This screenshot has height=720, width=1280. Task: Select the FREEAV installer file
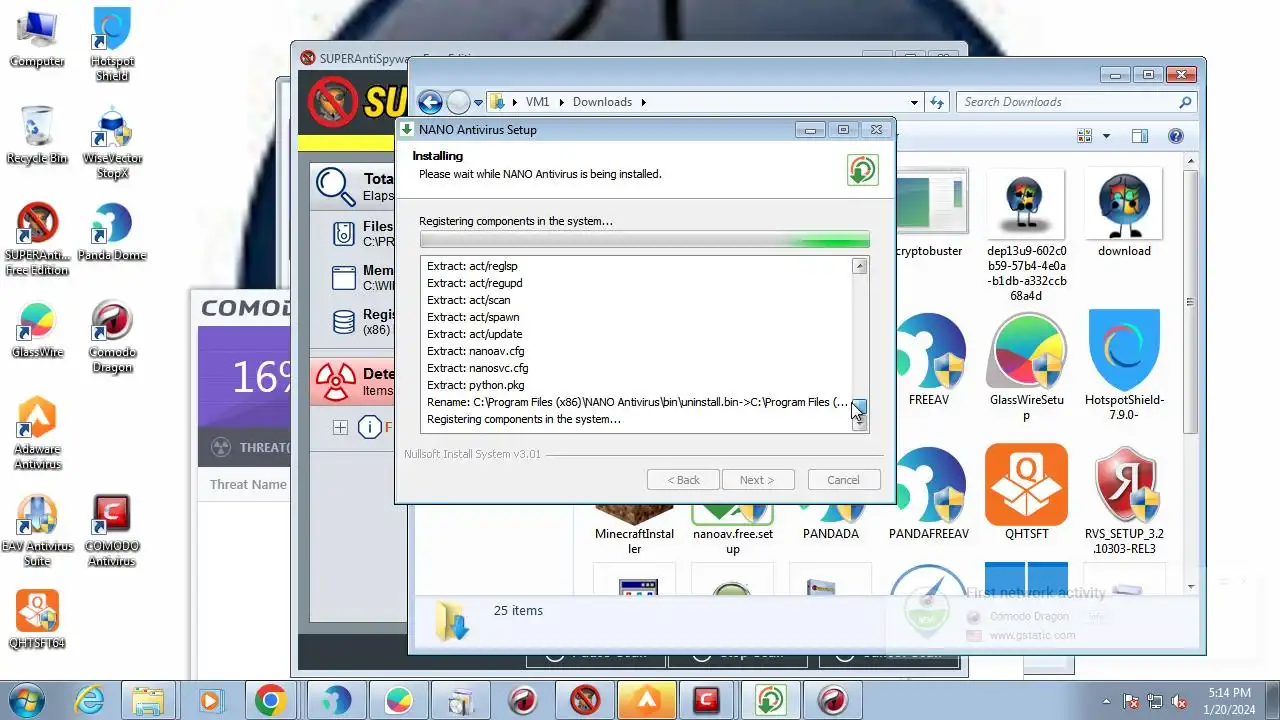click(929, 359)
